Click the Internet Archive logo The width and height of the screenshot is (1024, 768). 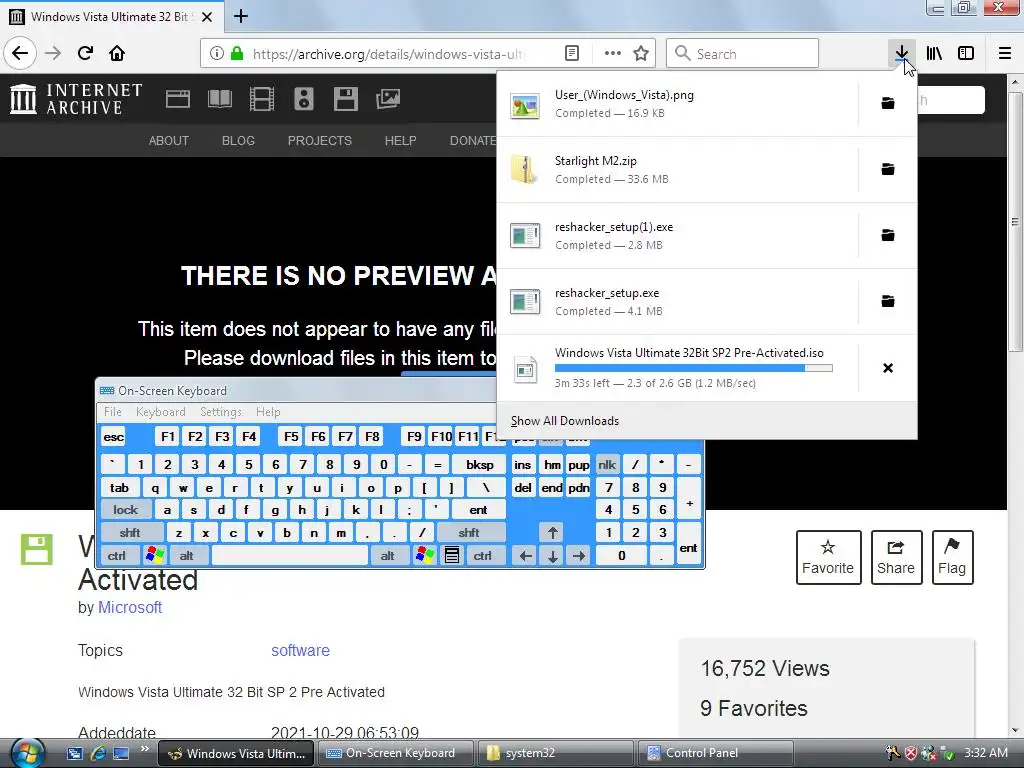76,99
